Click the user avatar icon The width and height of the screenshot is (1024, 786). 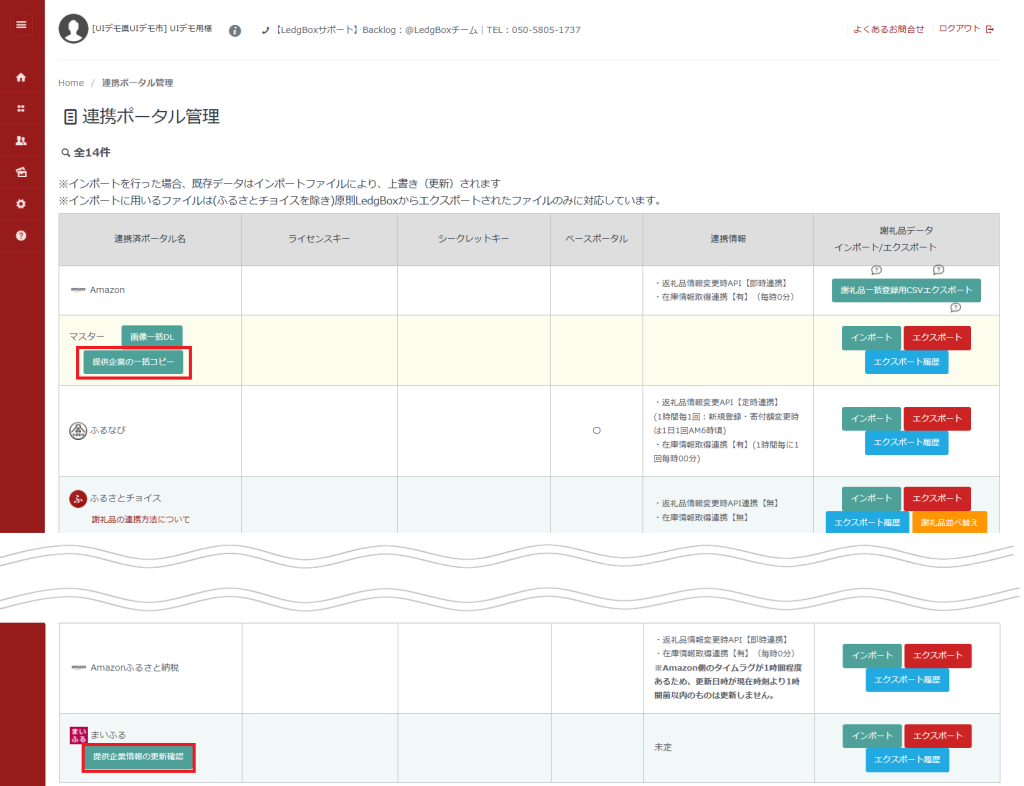(73, 29)
